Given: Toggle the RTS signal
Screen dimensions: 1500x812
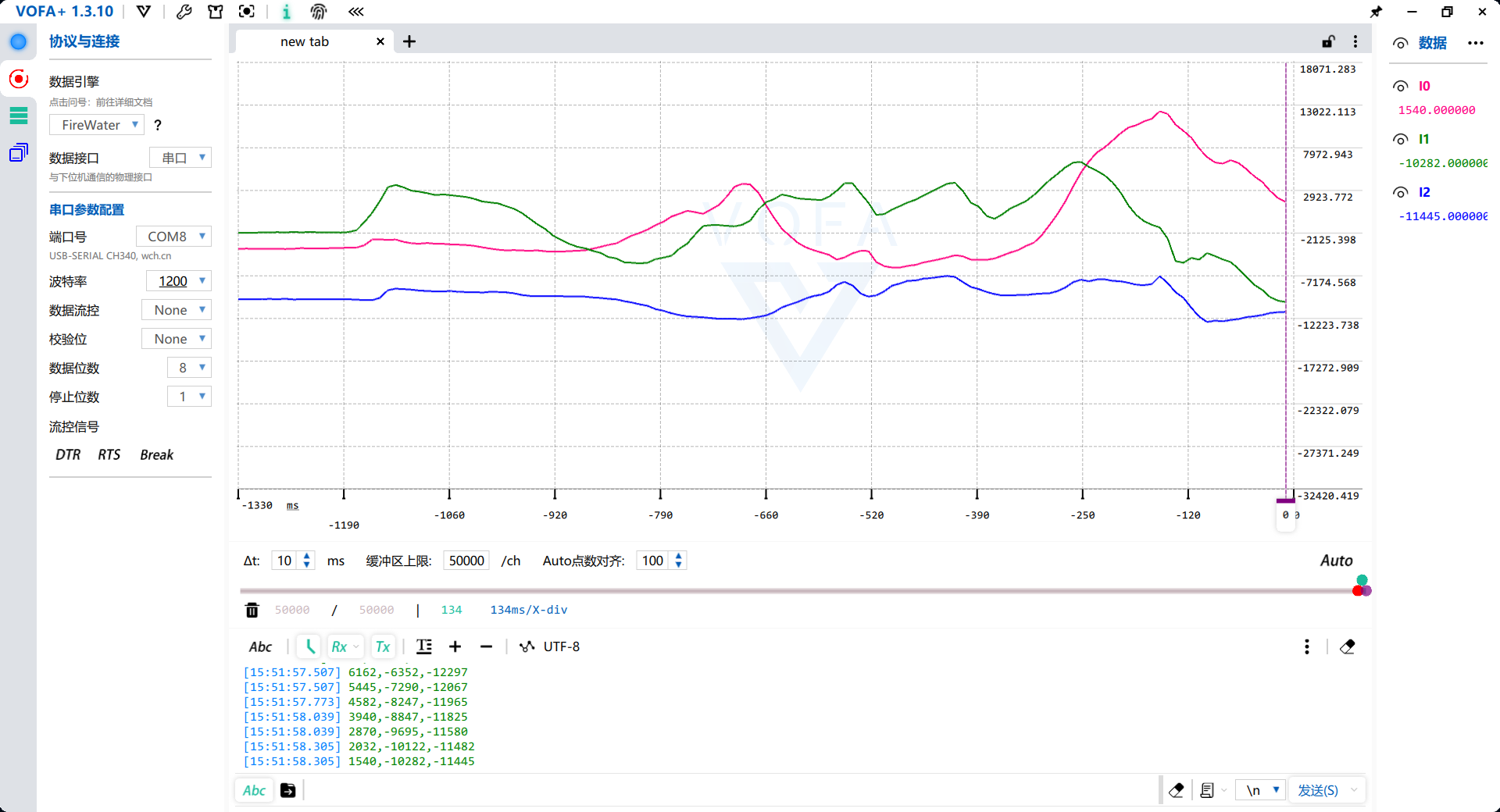Looking at the screenshot, I should (109, 454).
